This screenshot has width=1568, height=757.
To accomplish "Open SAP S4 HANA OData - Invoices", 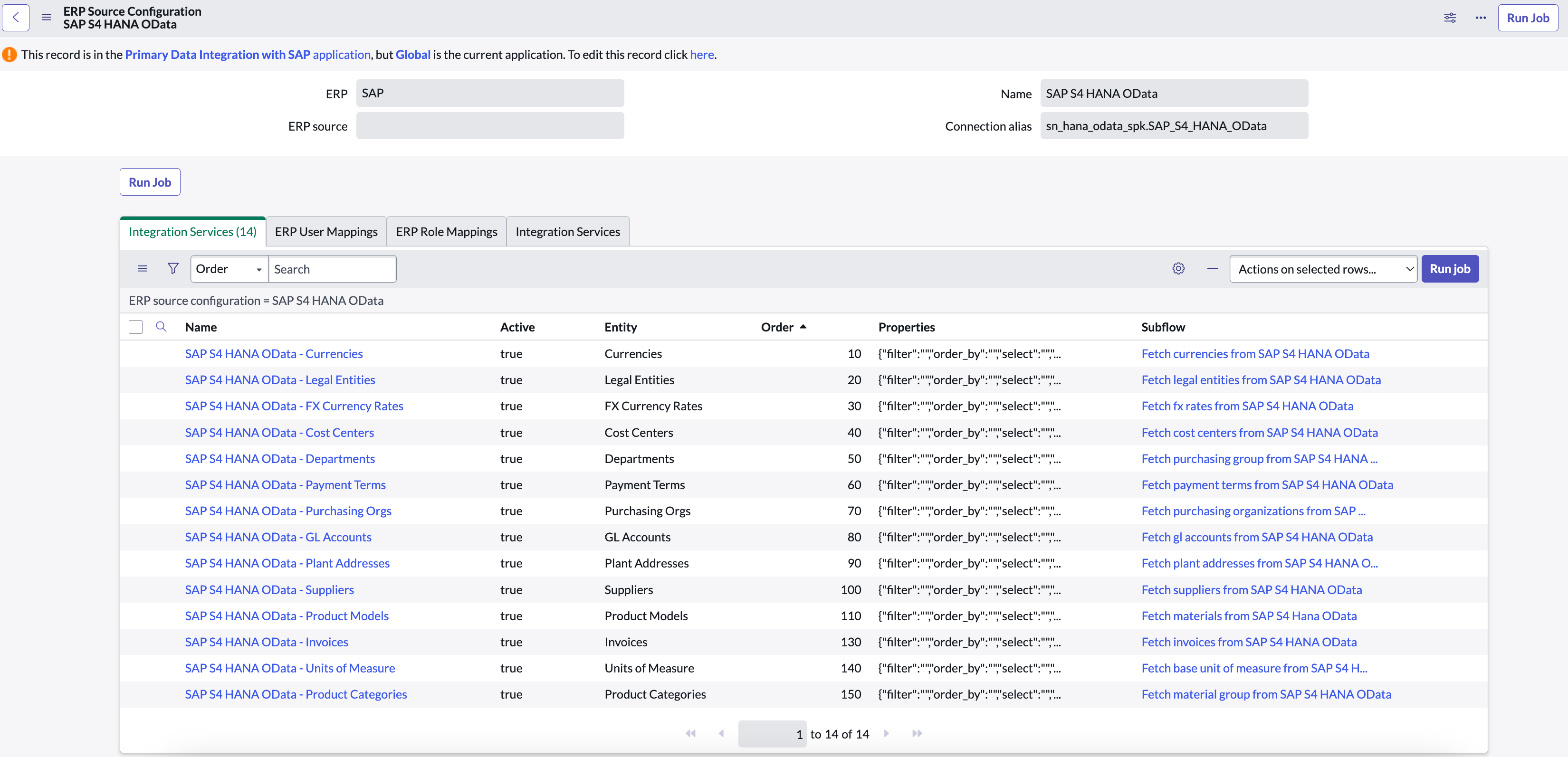I will (x=267, y=642).
